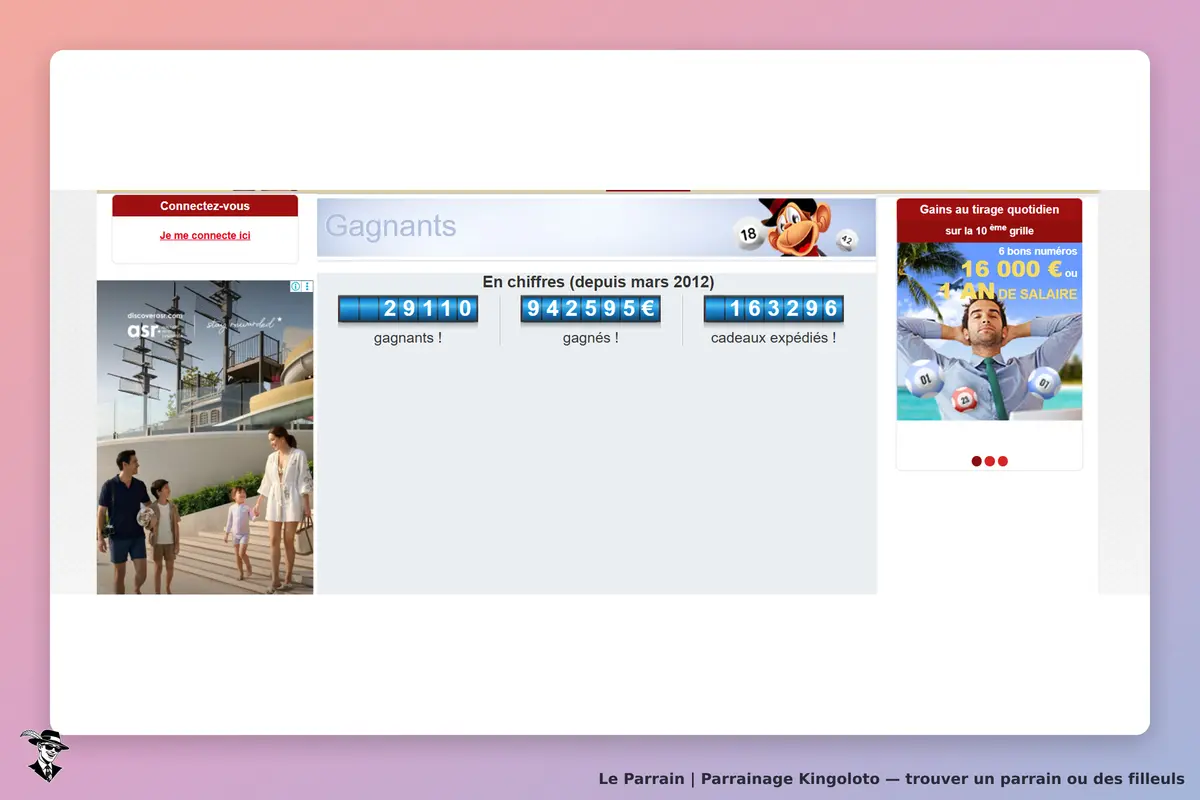1200x800 pixels.
Task: Open the three-dot ad options on the ASR advert
Action: pyautogui.click(x=307, y=286)
